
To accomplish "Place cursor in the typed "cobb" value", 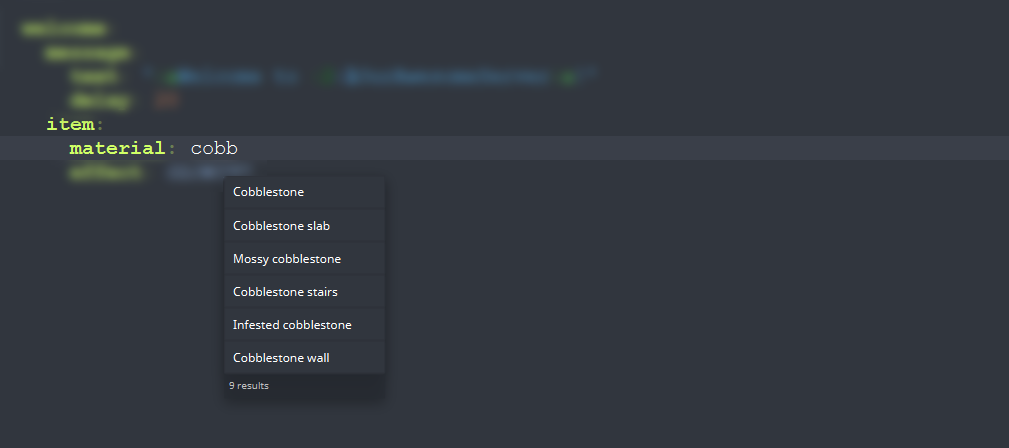I will [214, 149].
